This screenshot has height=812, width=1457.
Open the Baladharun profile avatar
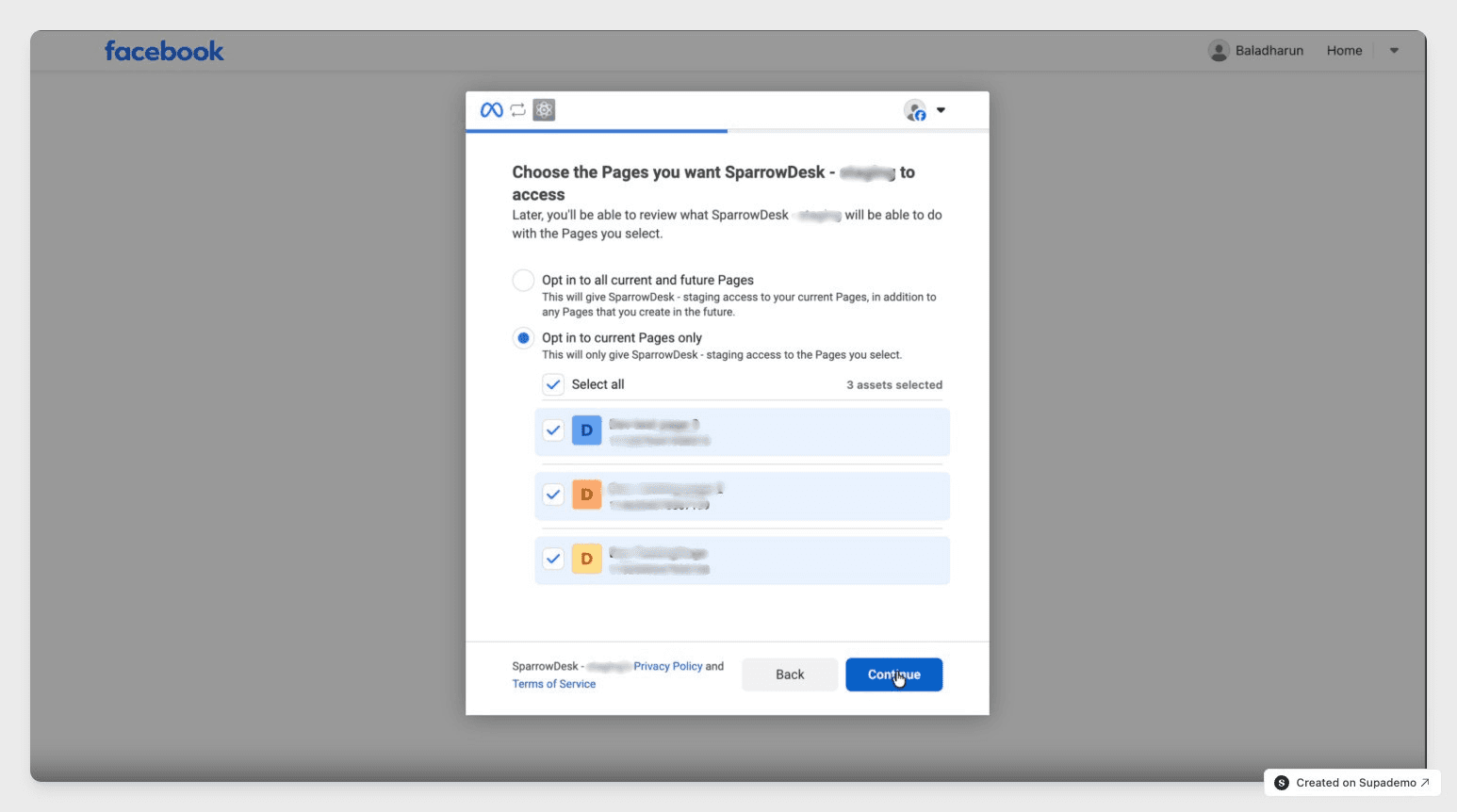1219,51
